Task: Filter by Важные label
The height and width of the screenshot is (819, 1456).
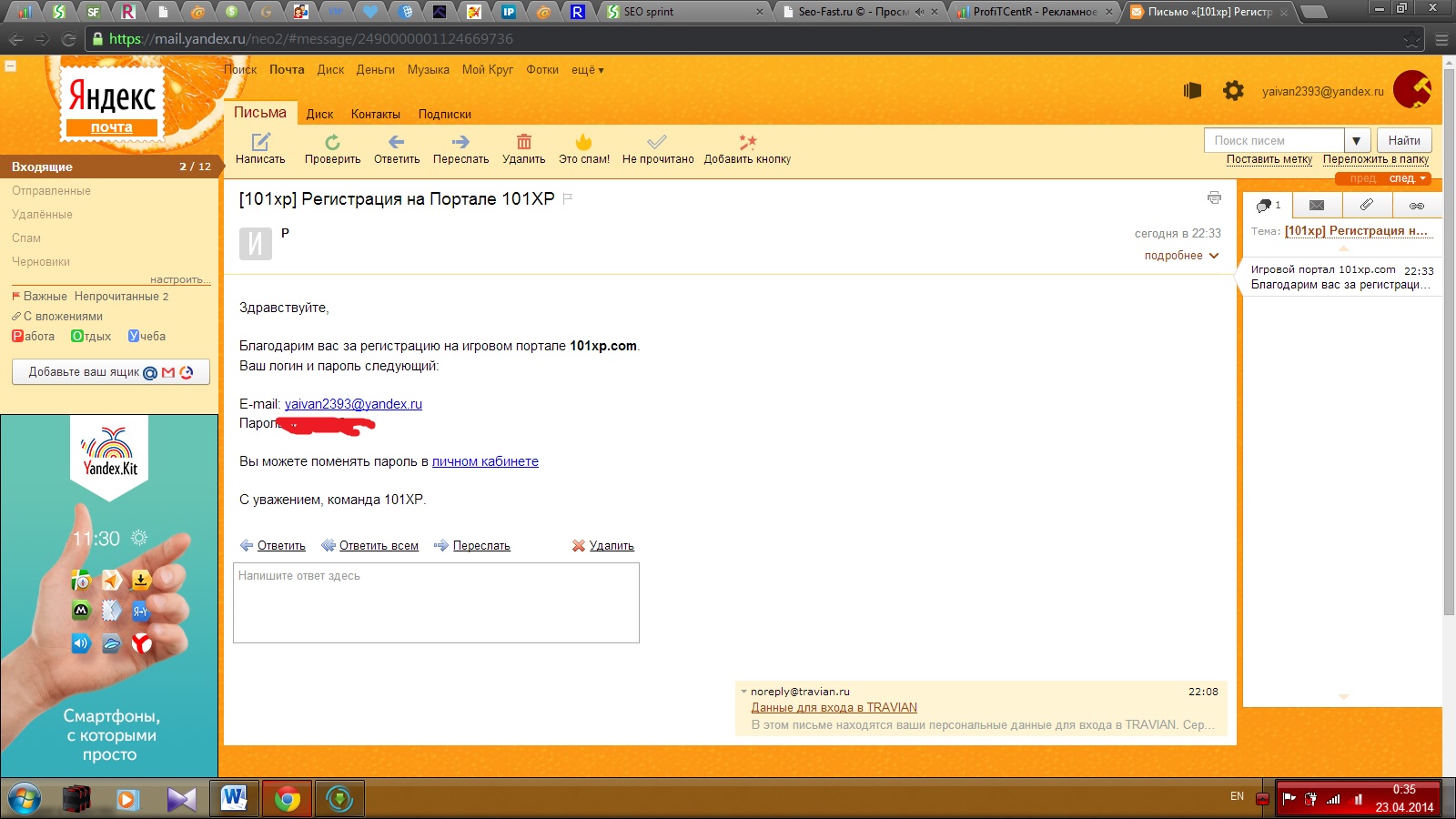Action: (40, 297)
